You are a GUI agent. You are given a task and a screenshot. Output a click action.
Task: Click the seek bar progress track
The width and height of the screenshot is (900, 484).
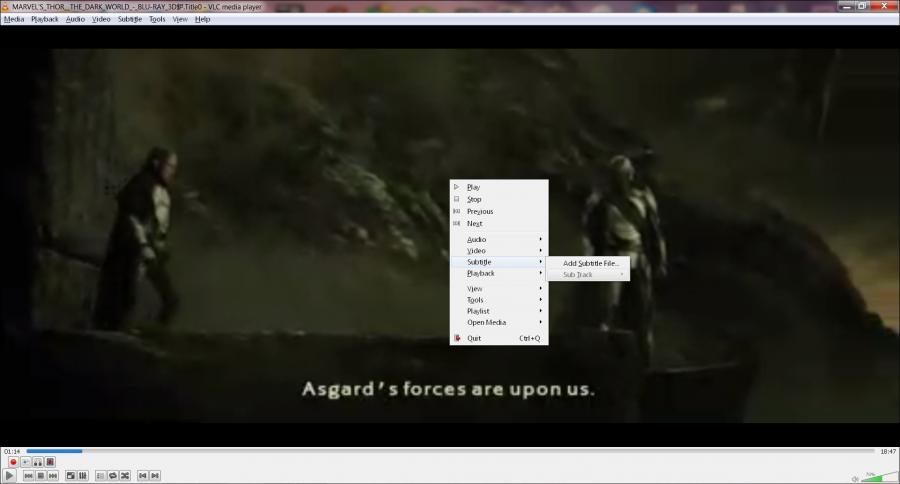450,451
